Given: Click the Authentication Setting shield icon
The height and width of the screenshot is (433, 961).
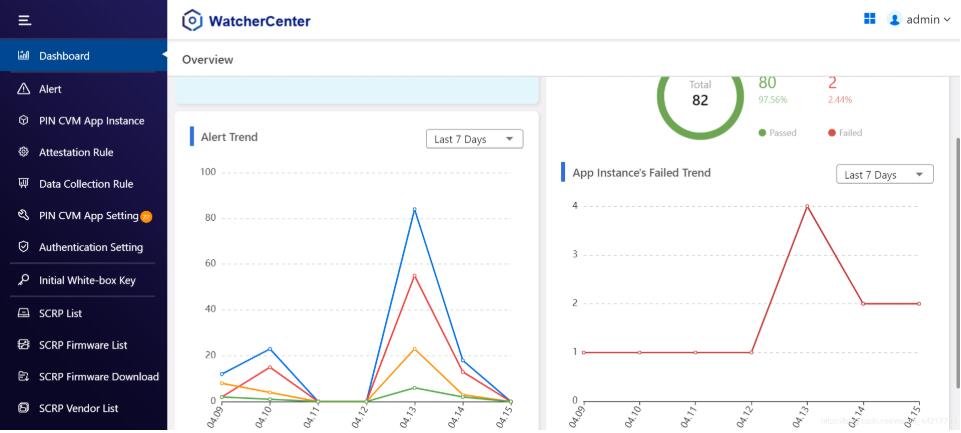Looking at the screenshot, I should tap(24, 247).
